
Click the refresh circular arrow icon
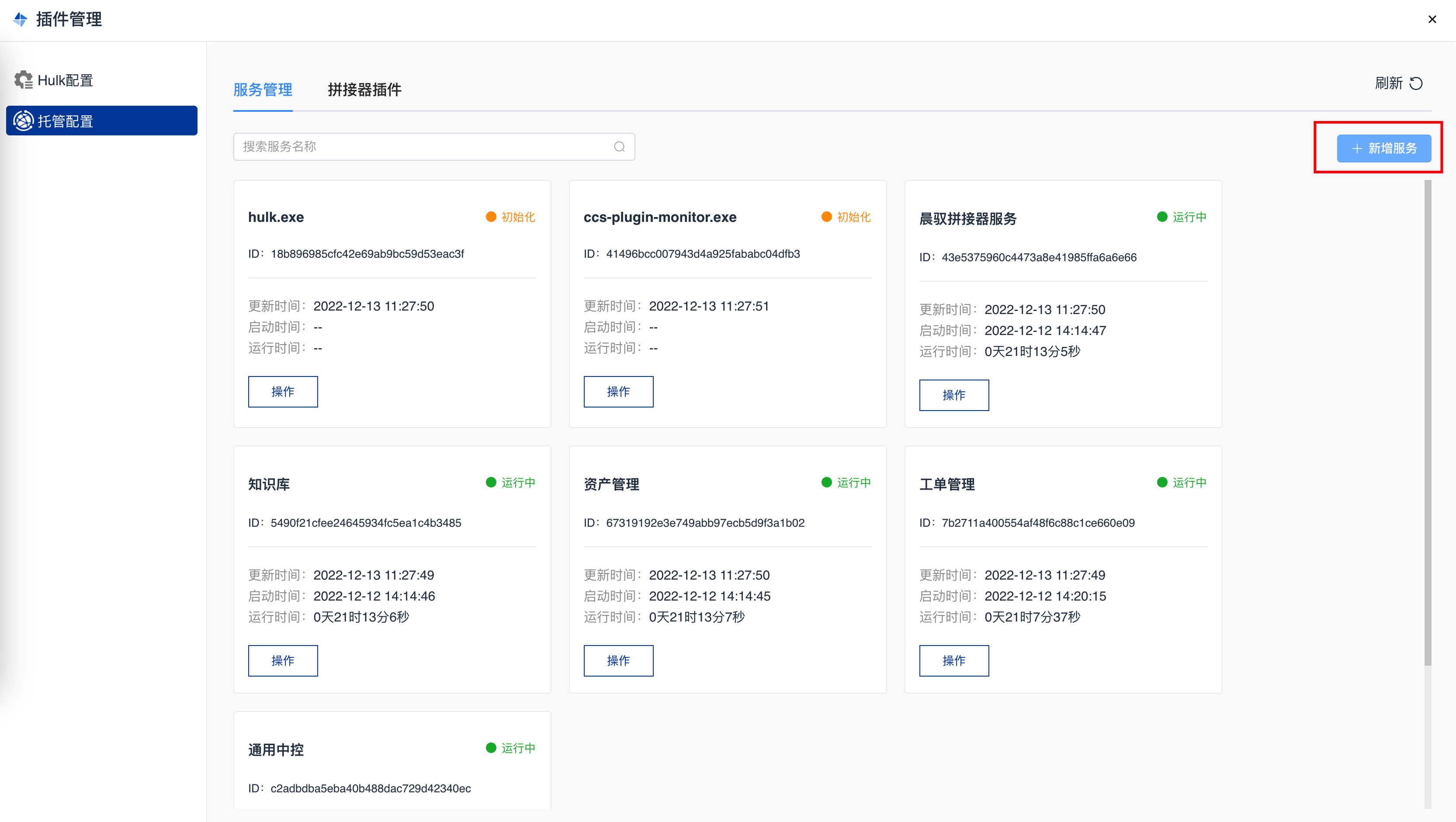(x=1416, y=83)
